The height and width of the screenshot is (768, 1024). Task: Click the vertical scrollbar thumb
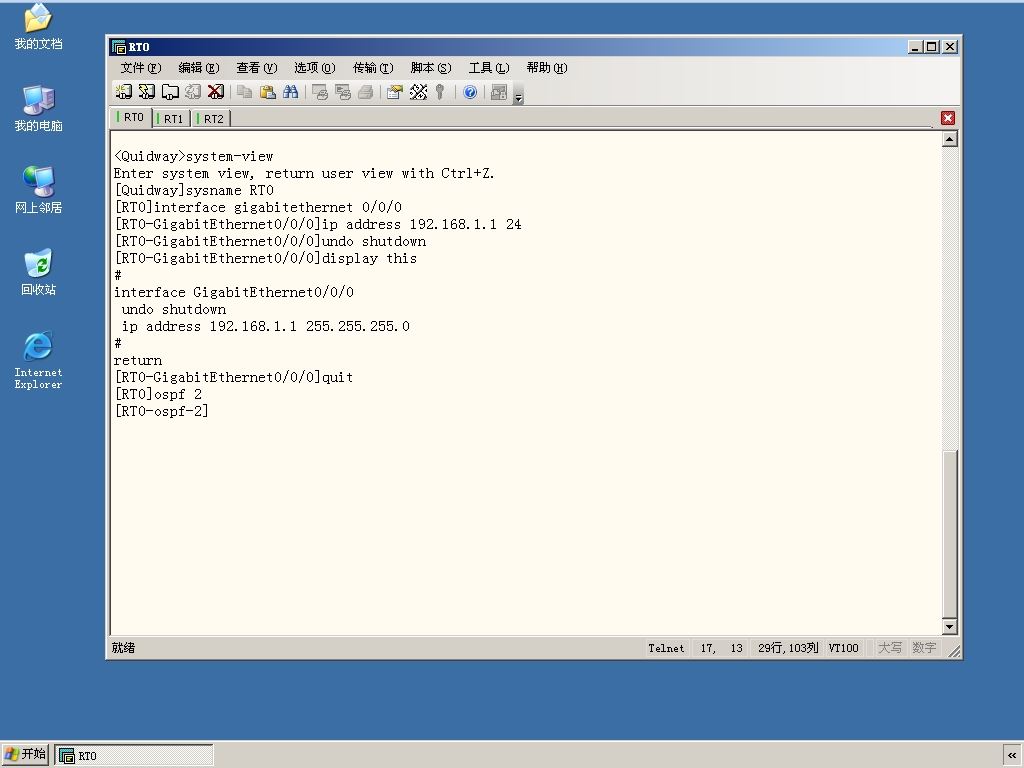point(950,534)
